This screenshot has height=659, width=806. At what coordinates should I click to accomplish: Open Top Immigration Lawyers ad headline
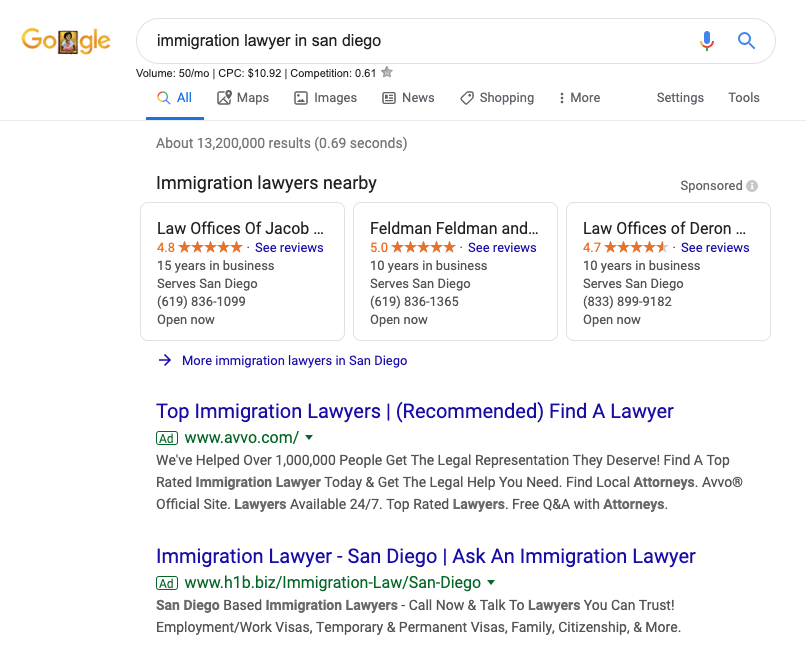tap(415, 411)
